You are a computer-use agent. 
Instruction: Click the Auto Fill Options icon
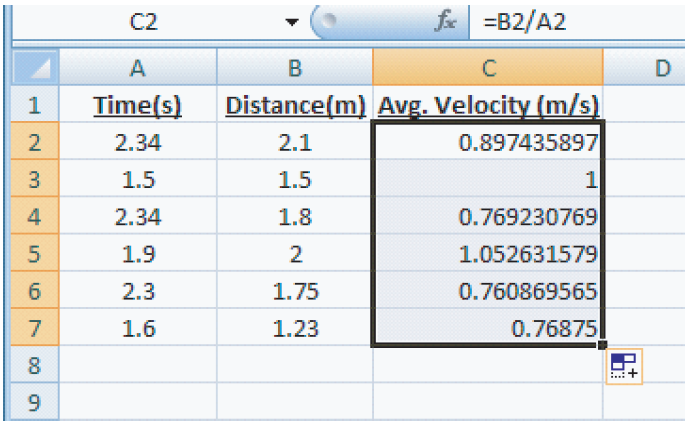[624, 367]
